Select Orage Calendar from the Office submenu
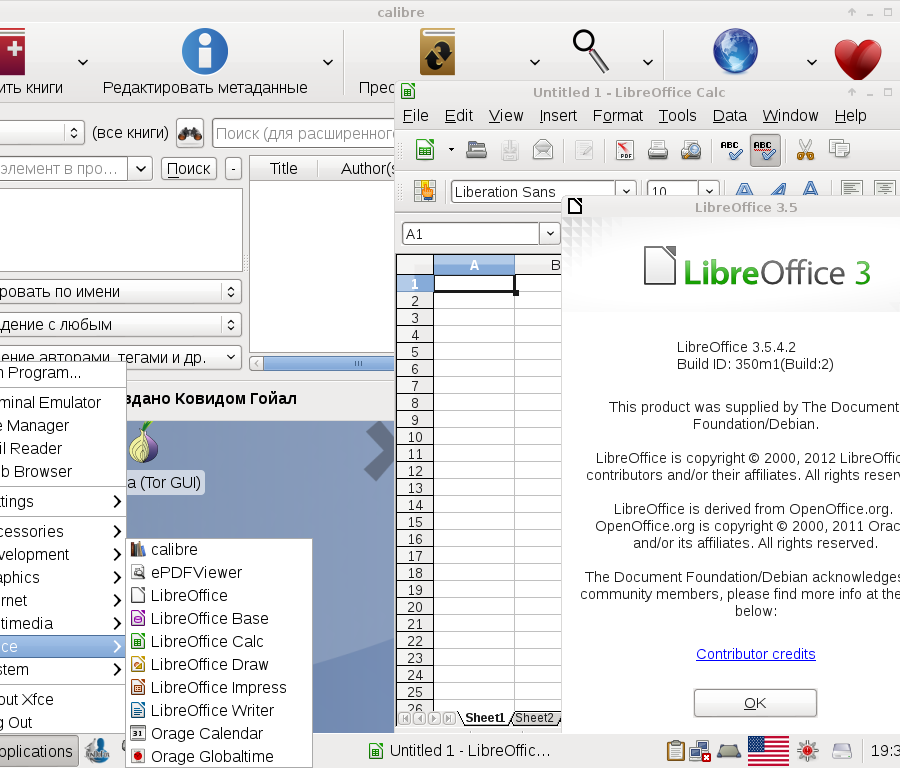 219,734
